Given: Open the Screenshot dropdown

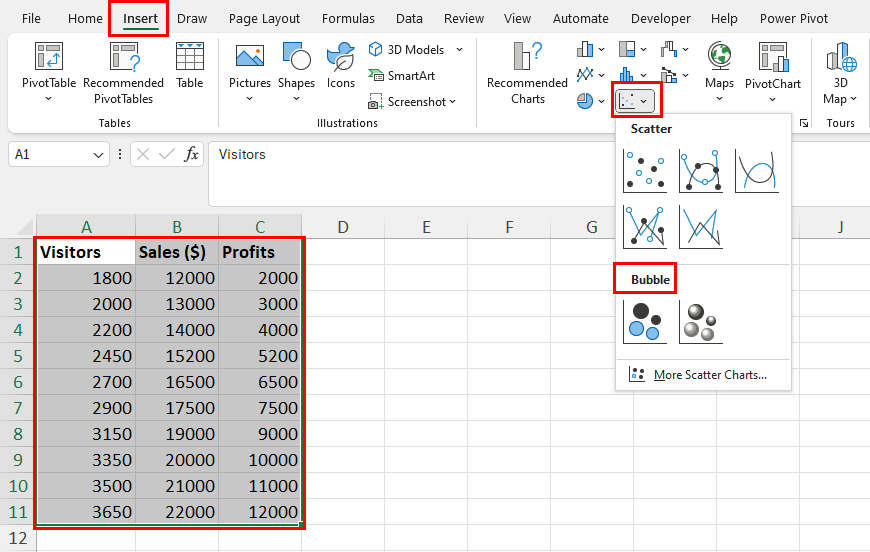Looking at the screenshot, I should (x=412, y=102).
